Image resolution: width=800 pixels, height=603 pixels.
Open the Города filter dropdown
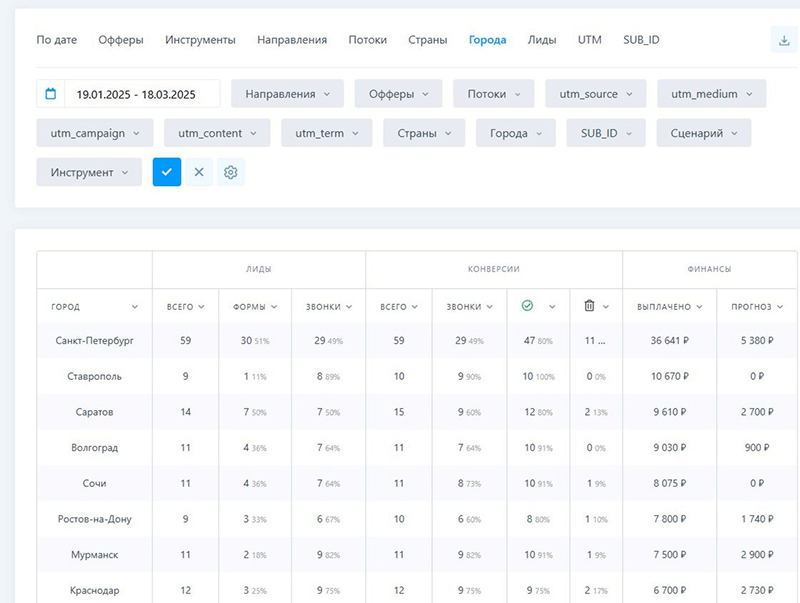[515, 133]
